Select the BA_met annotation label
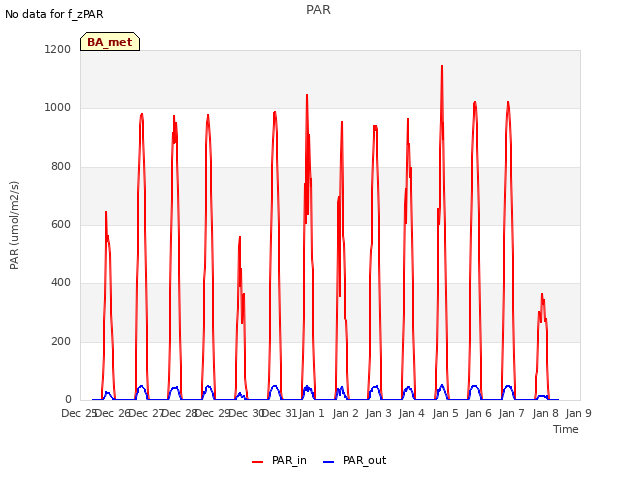 [x=110, y=42]
